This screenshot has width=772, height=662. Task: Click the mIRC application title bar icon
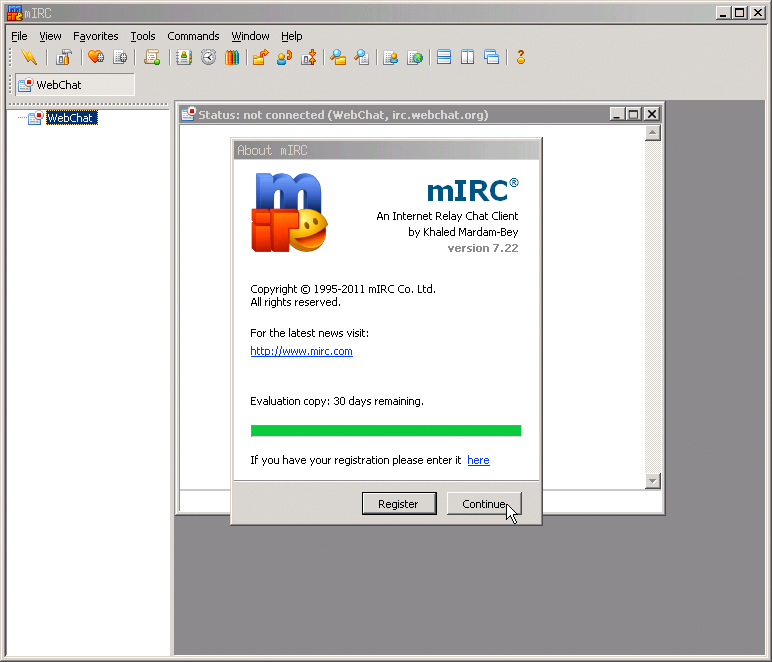(15, 13)
